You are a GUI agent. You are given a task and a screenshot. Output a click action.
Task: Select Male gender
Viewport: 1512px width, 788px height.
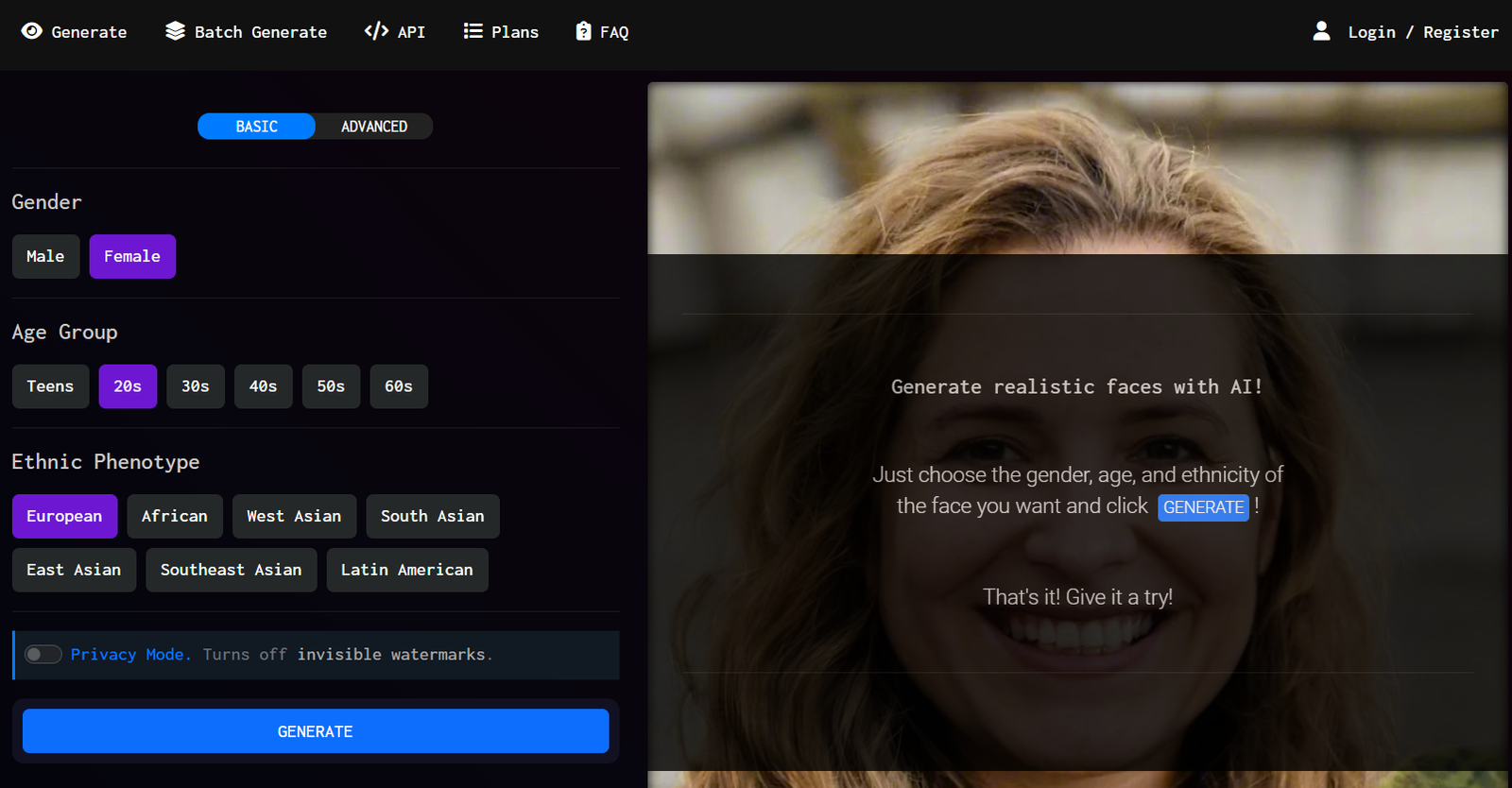tap(45, 256)
